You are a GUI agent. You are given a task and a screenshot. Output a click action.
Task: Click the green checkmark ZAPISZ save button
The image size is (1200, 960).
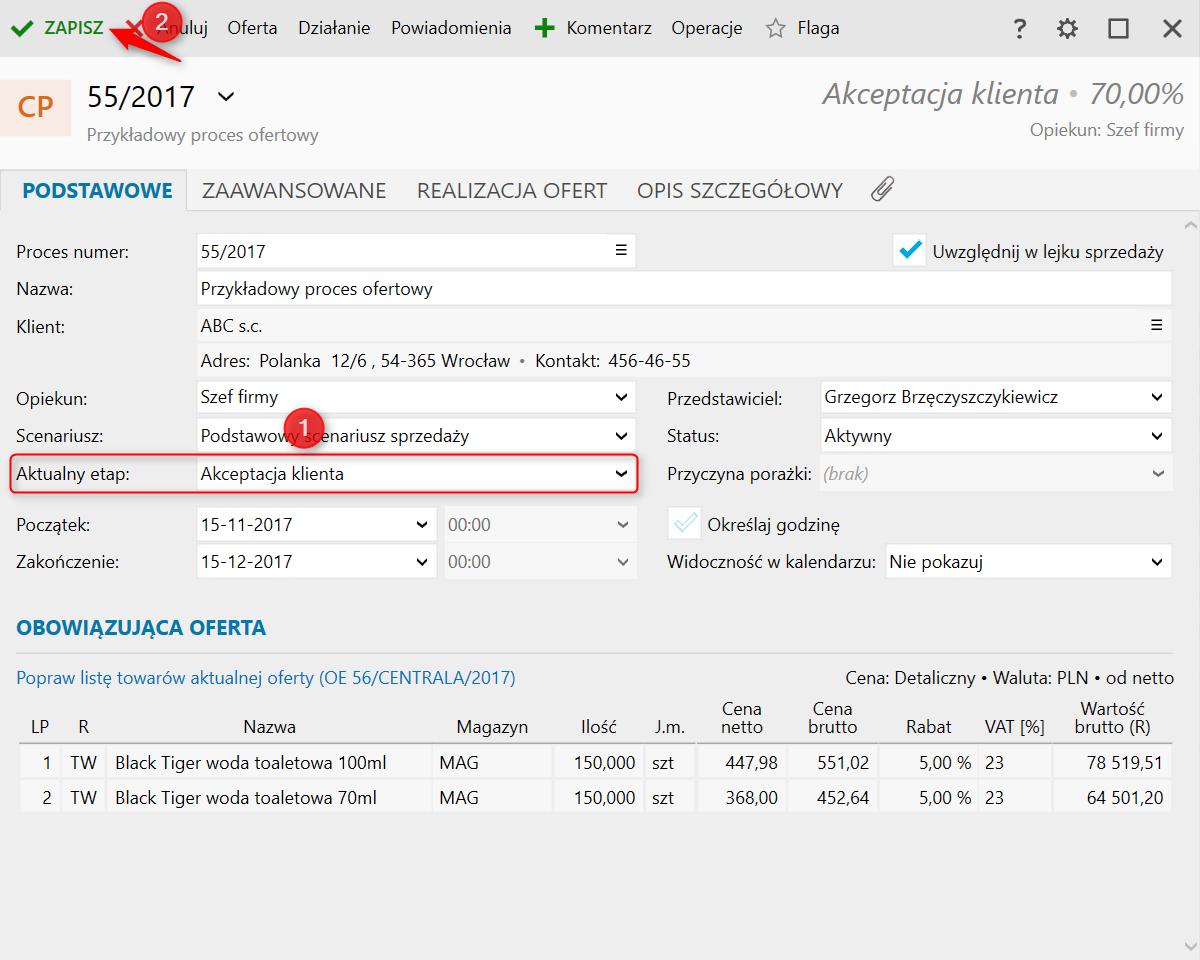[x=57, y=28]
